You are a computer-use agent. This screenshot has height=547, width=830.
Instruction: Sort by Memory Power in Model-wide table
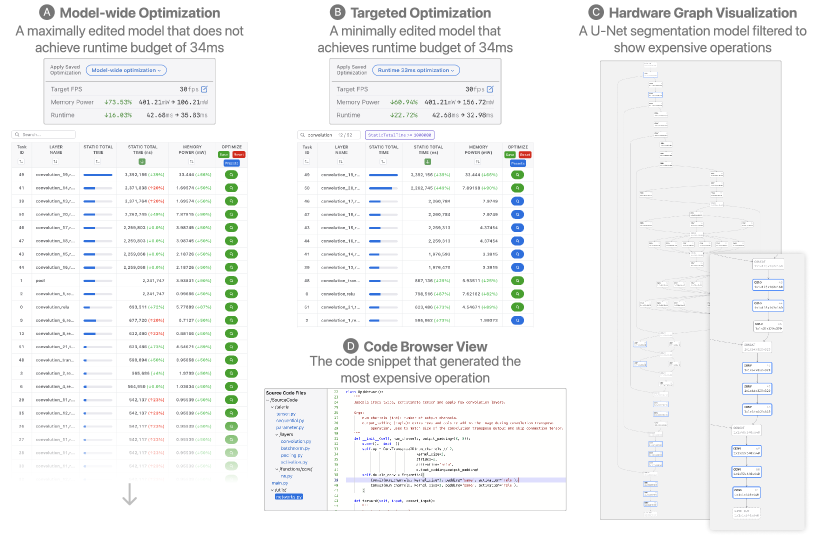[x=192, y=162]
